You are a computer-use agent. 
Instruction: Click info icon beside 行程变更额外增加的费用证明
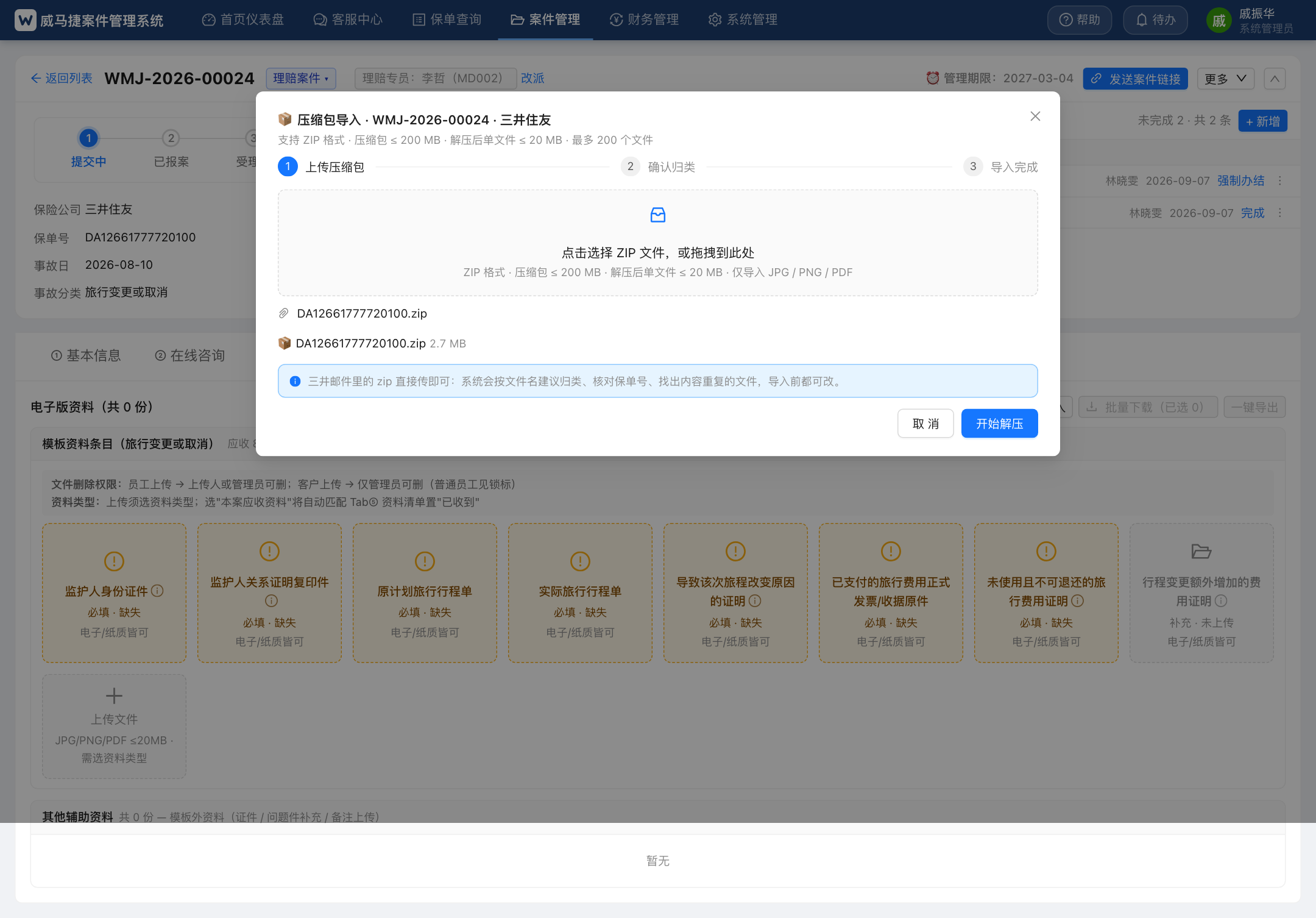tap(1221, 601)
